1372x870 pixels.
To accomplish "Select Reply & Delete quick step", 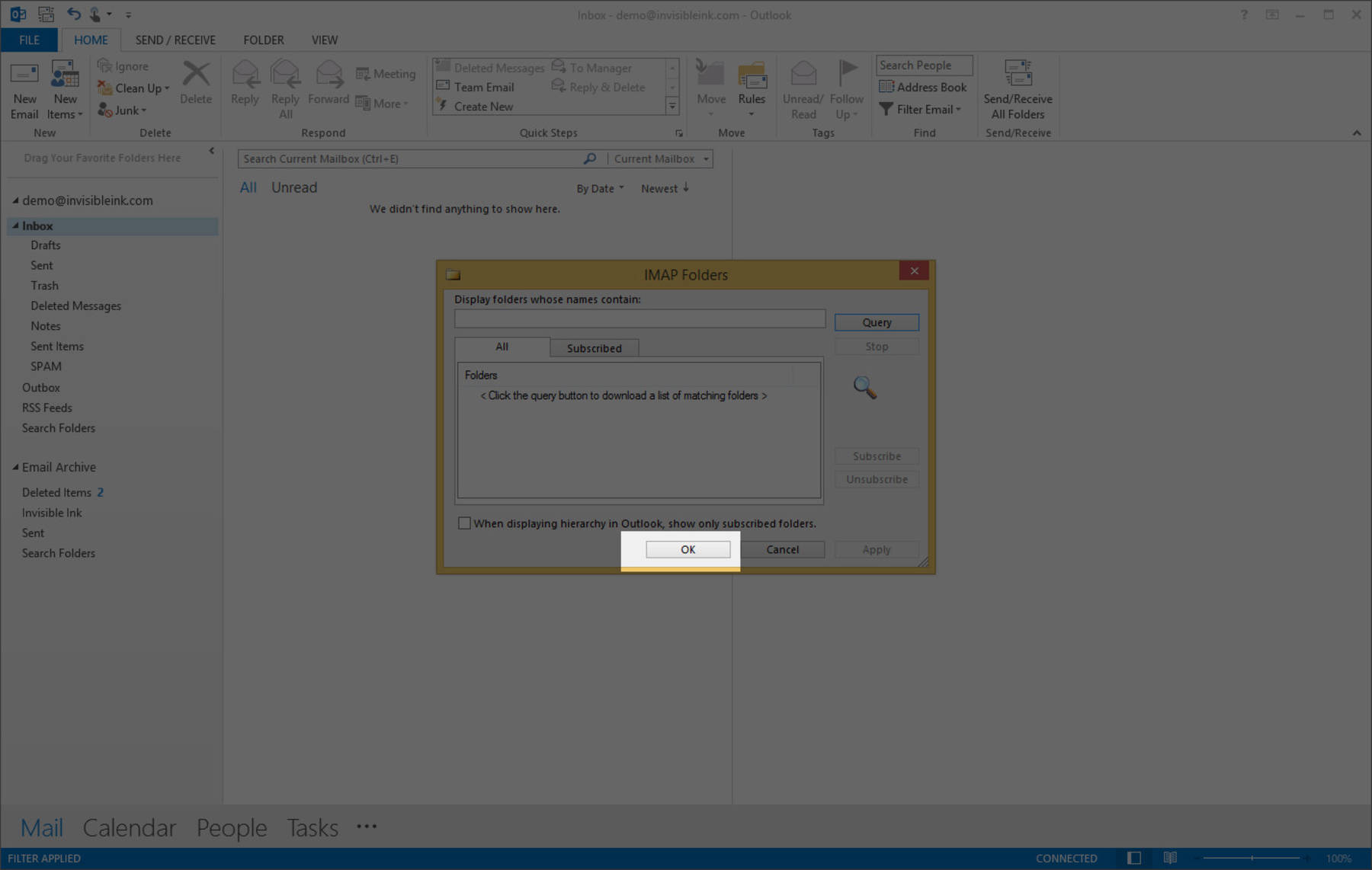I will [599, 87].
